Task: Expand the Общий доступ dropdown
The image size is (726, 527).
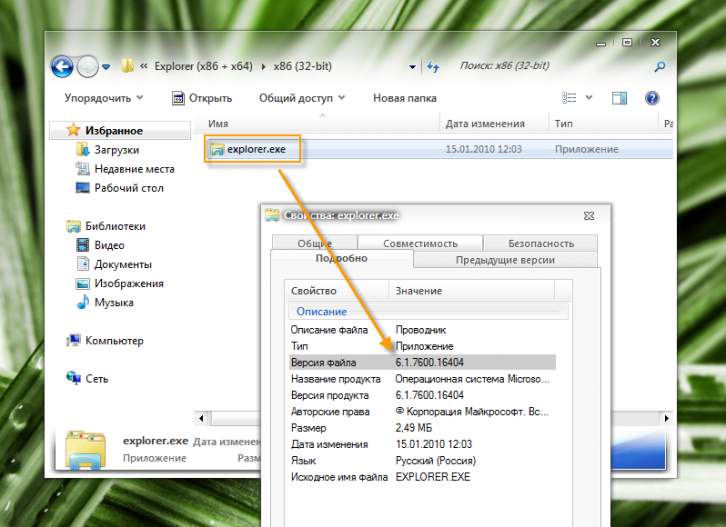Action: (x=301, y=98)
